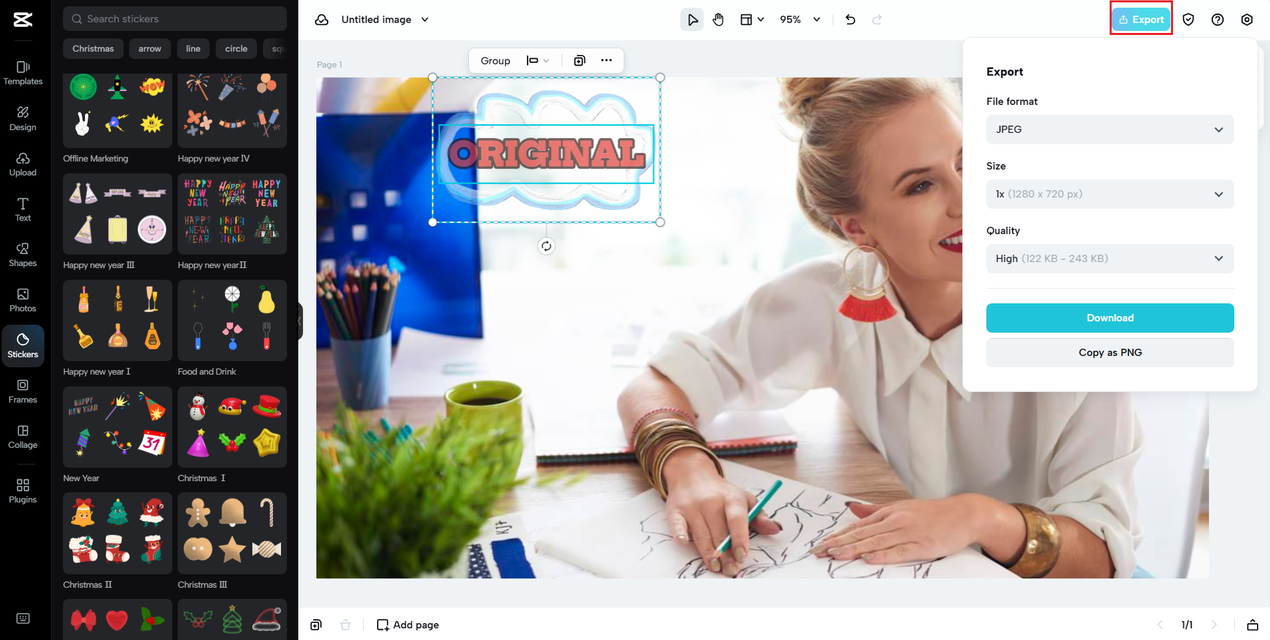Open the layers icon in bottom bar
Viewport: 1270px width, 640px height.
316,625
